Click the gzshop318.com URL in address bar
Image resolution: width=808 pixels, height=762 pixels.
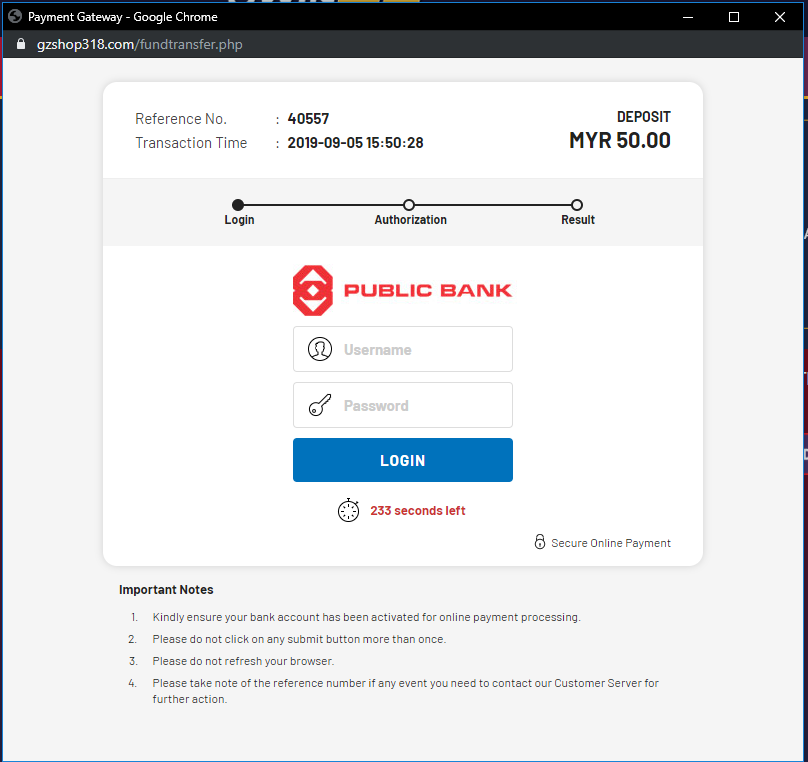[x=140, y=44]
